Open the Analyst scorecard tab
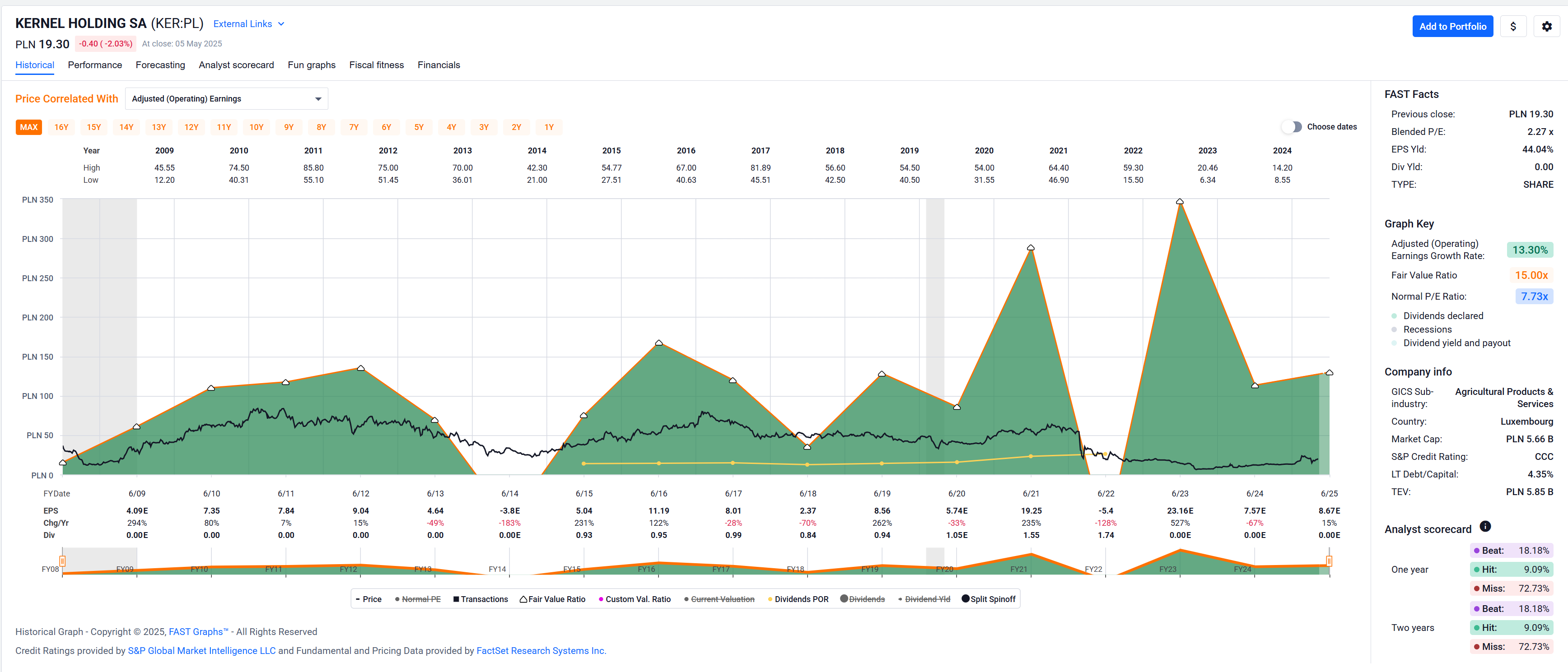 [236, 65]
